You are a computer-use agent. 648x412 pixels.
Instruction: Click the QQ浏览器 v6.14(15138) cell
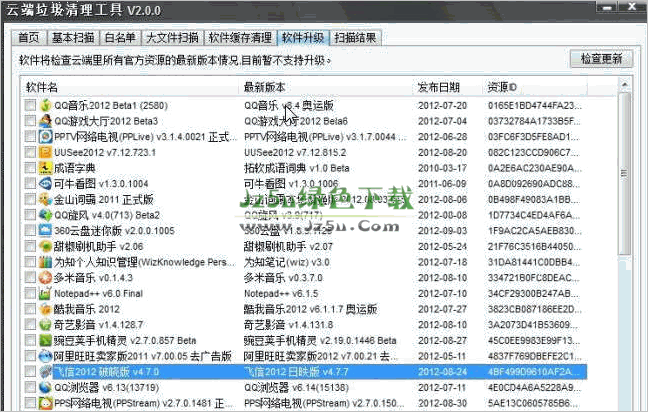(296, 388)
